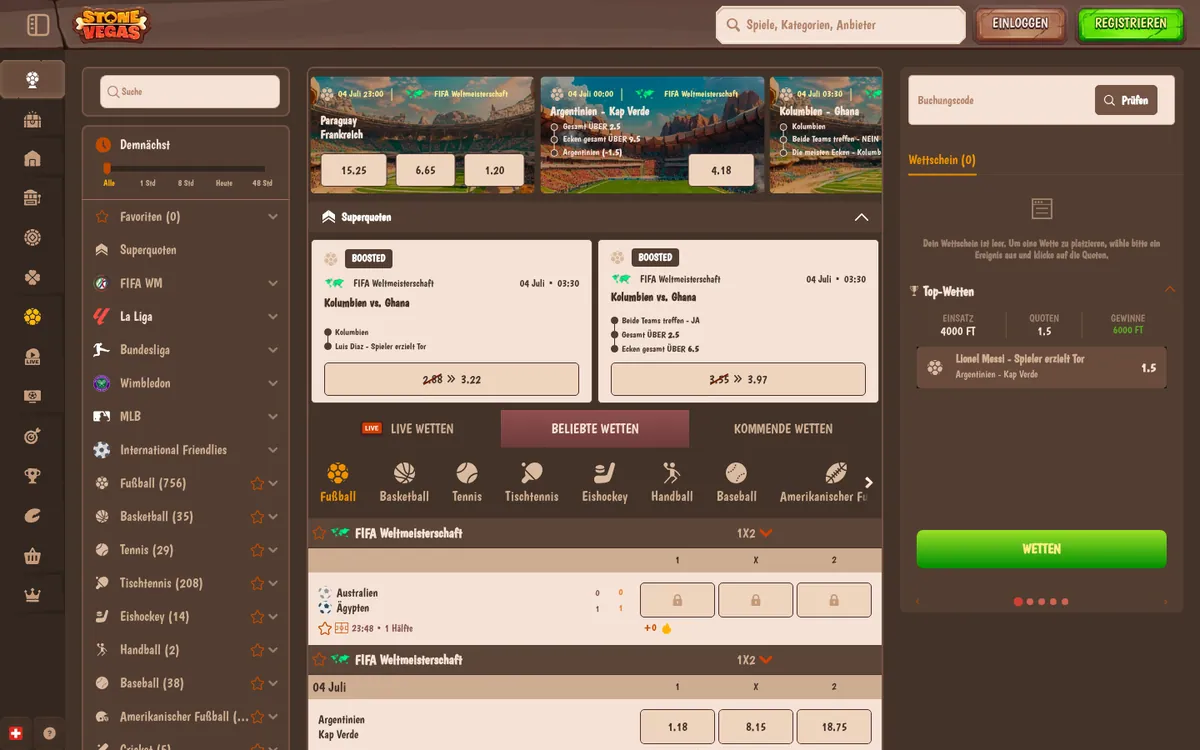Click the Buchungscode input field
The width and height of the screenshot is (1200, 750).
(1002, 100)
